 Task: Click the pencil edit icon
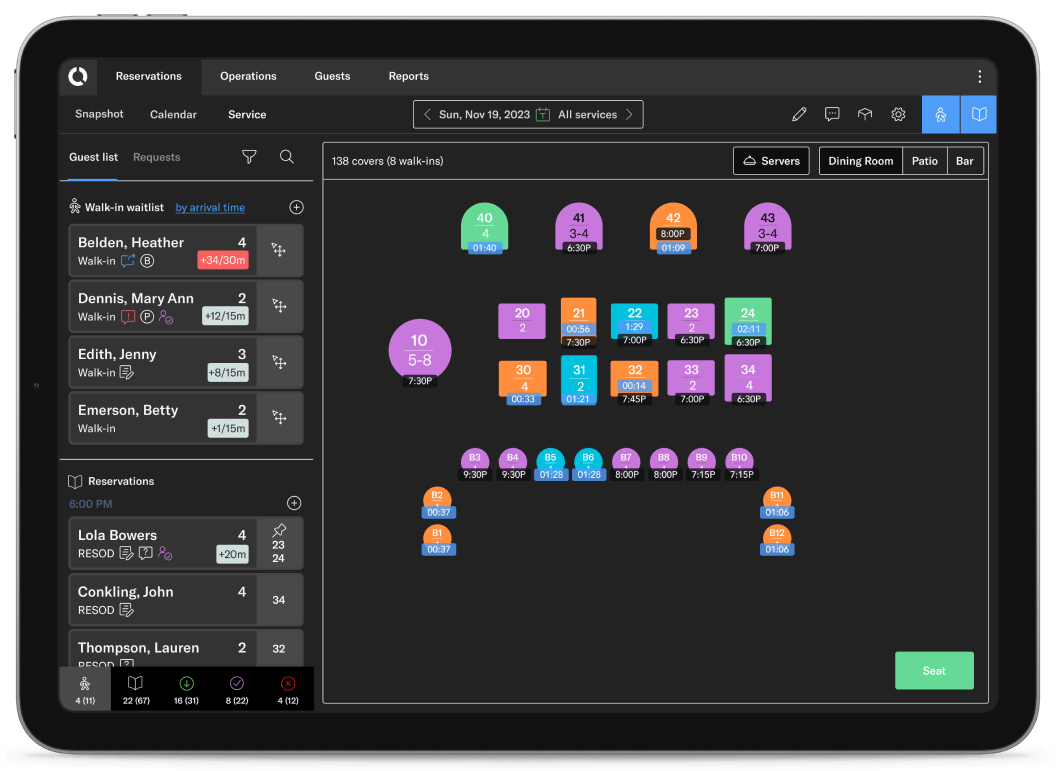click(799, 114)
